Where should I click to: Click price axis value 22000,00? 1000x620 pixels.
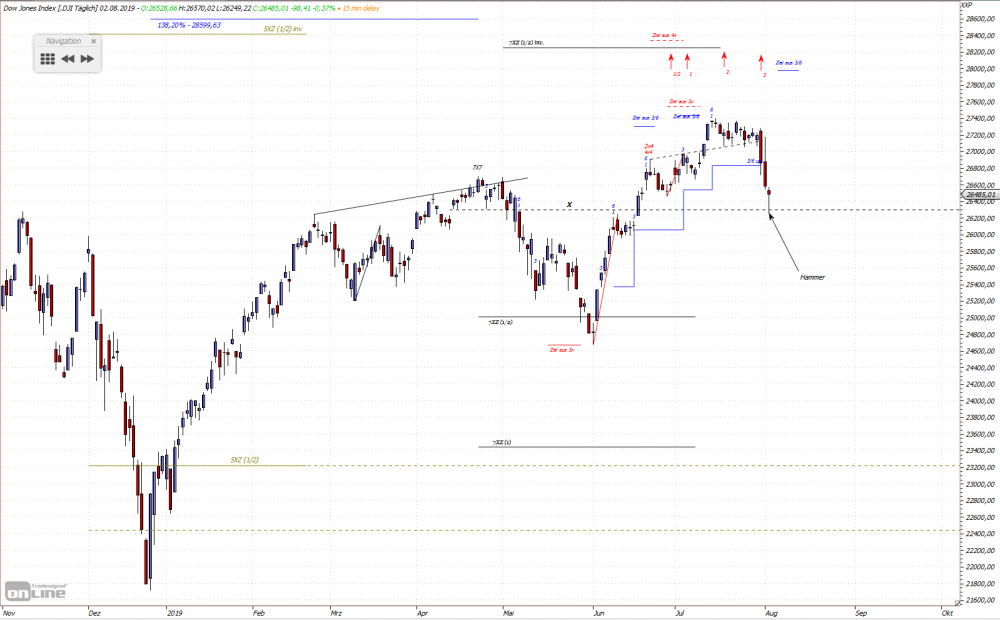tap(981, 567)
